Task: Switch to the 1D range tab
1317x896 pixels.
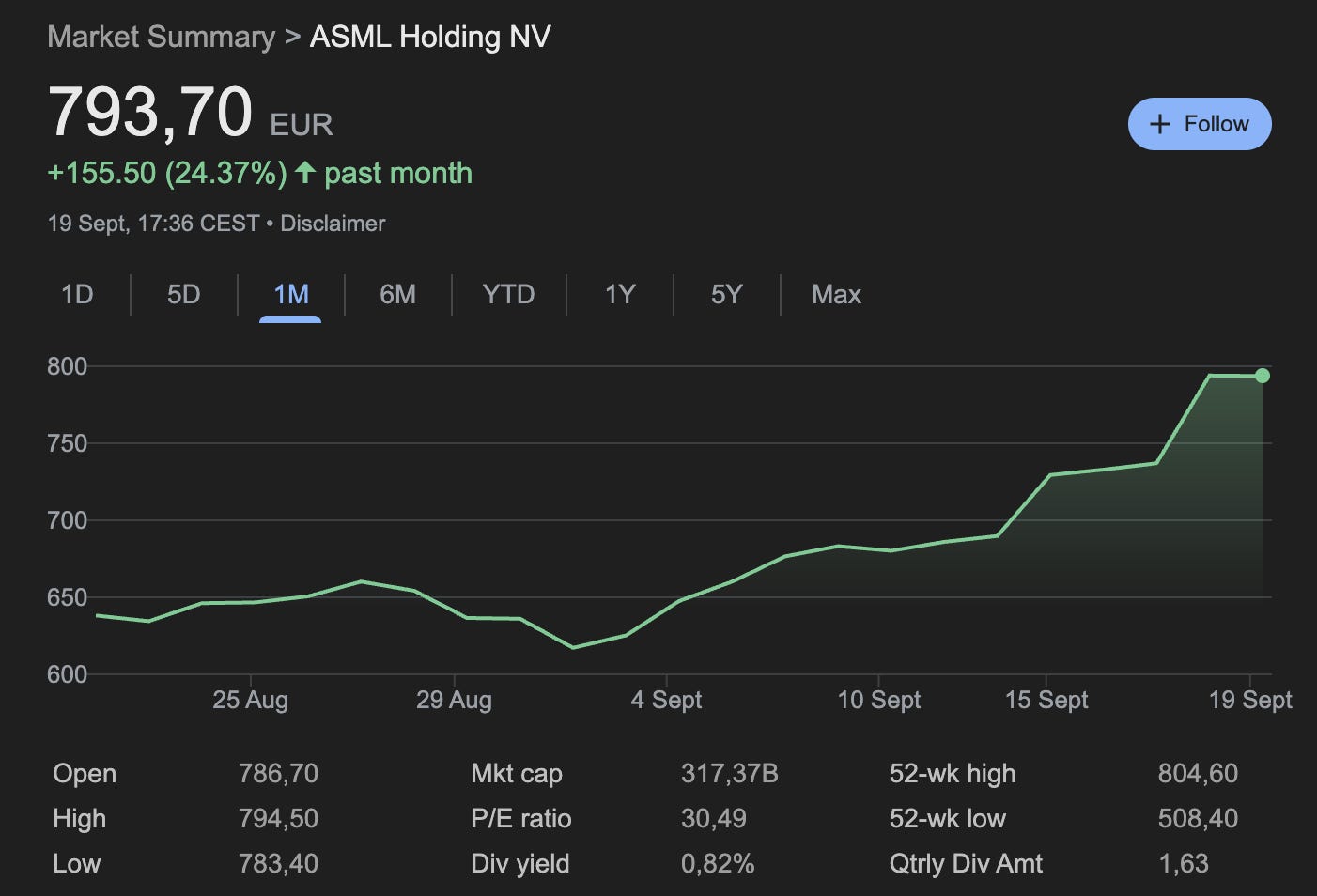Action: point(77,295)
